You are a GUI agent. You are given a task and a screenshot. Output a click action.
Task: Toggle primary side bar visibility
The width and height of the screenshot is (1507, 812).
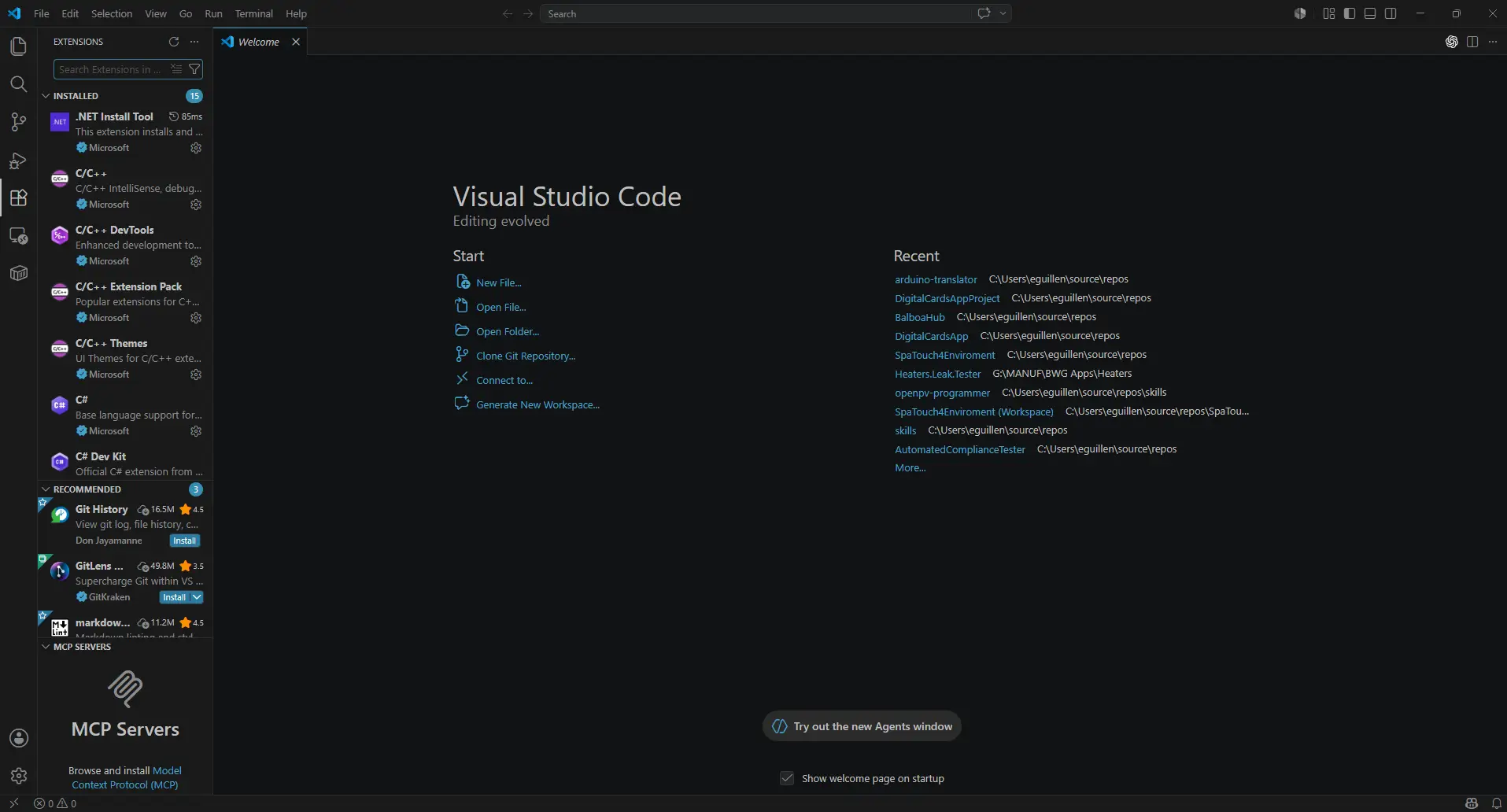(x=1350, y=13)
